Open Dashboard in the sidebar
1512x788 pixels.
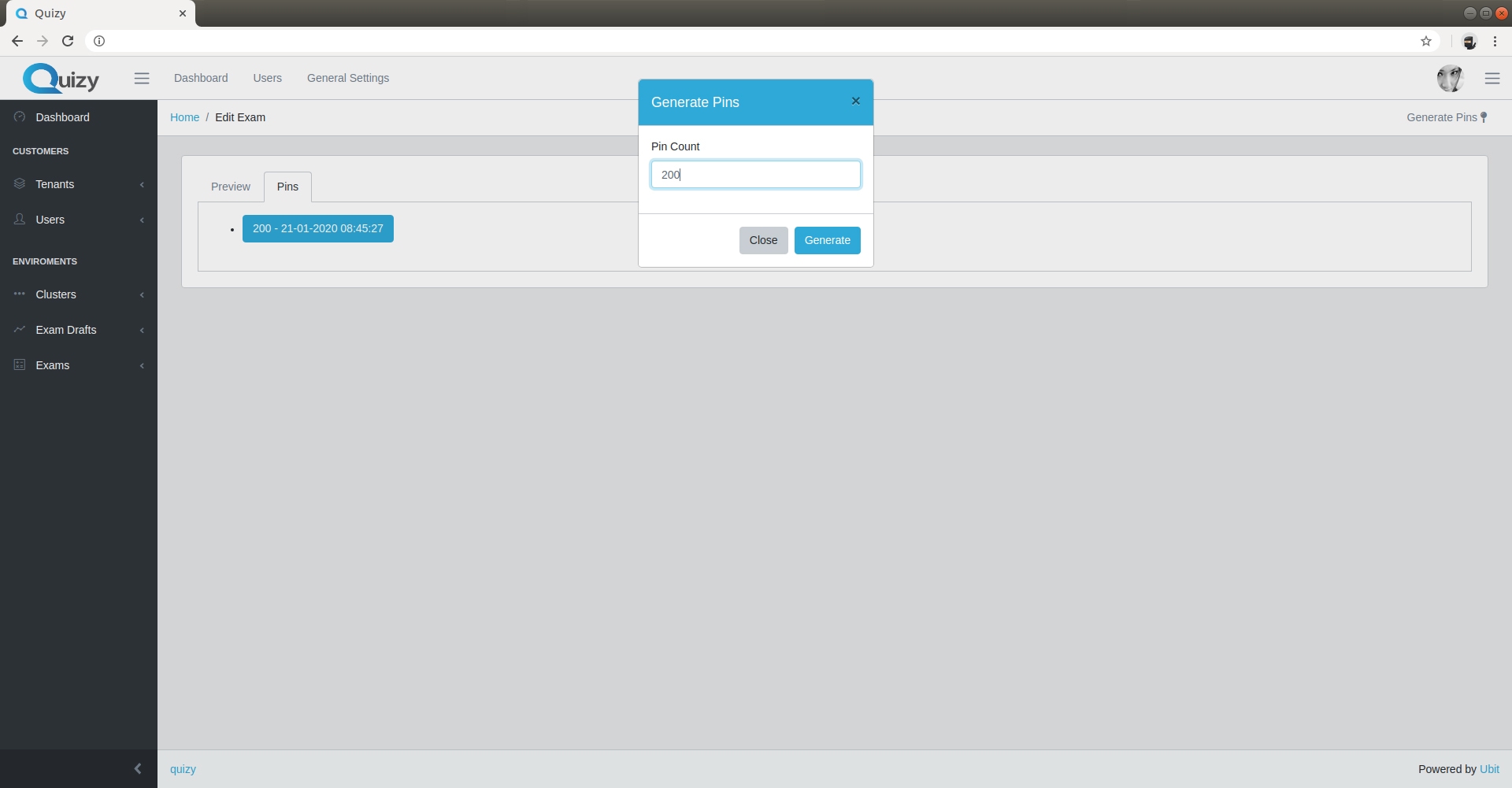click(x=79, y=117)
